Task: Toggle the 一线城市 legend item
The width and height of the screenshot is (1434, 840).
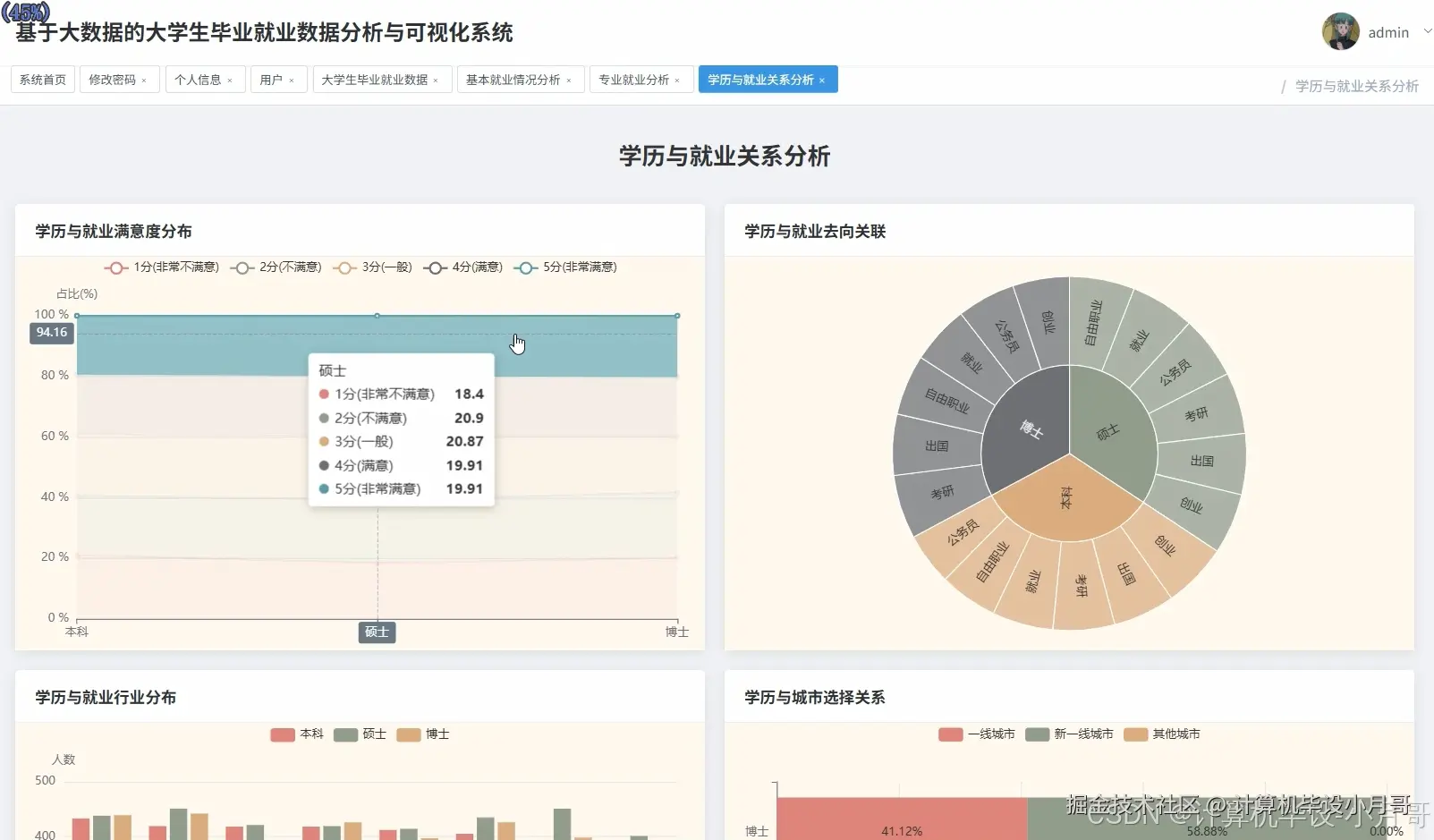Action: 977,734
